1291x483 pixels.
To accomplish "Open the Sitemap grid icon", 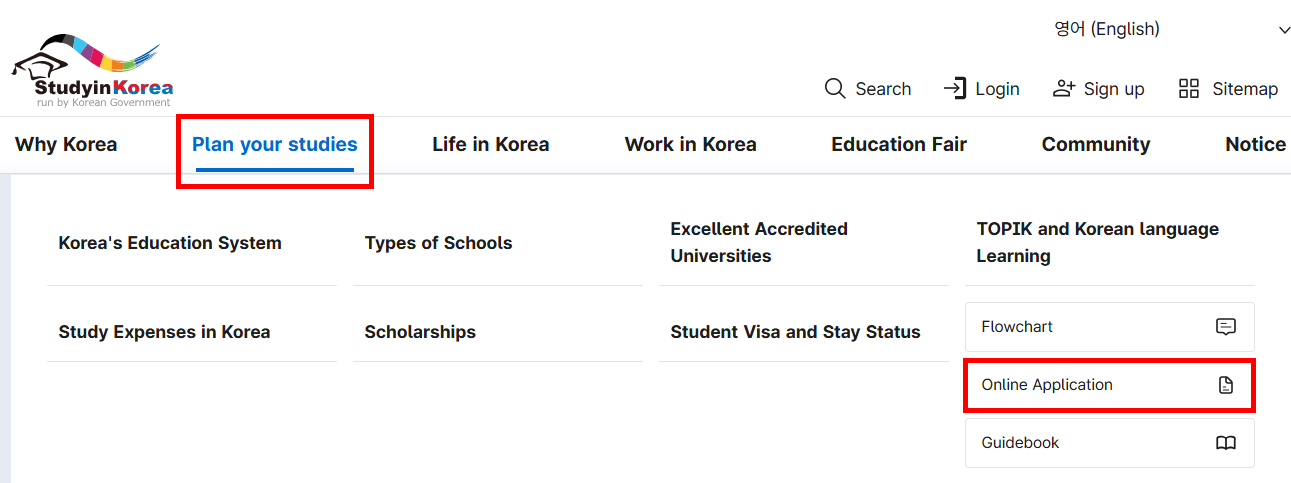I will click(1189, 89).
